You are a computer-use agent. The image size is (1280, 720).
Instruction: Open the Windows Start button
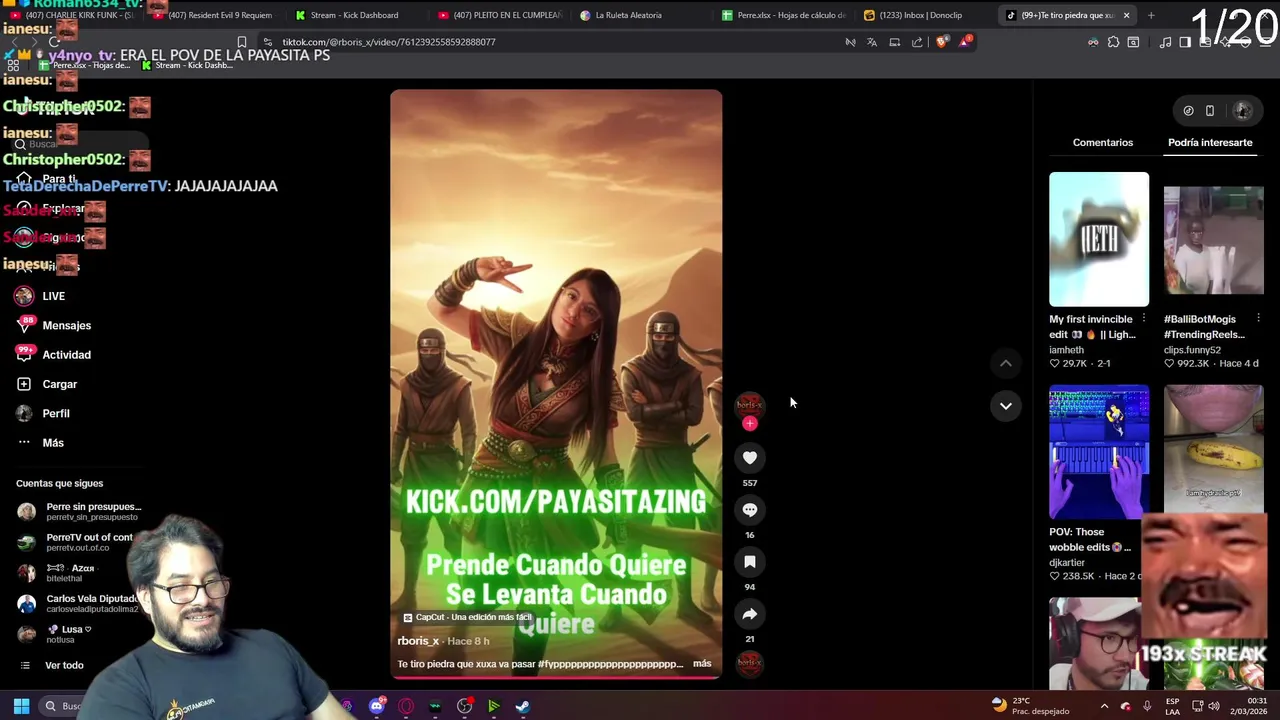click(21, 706)
